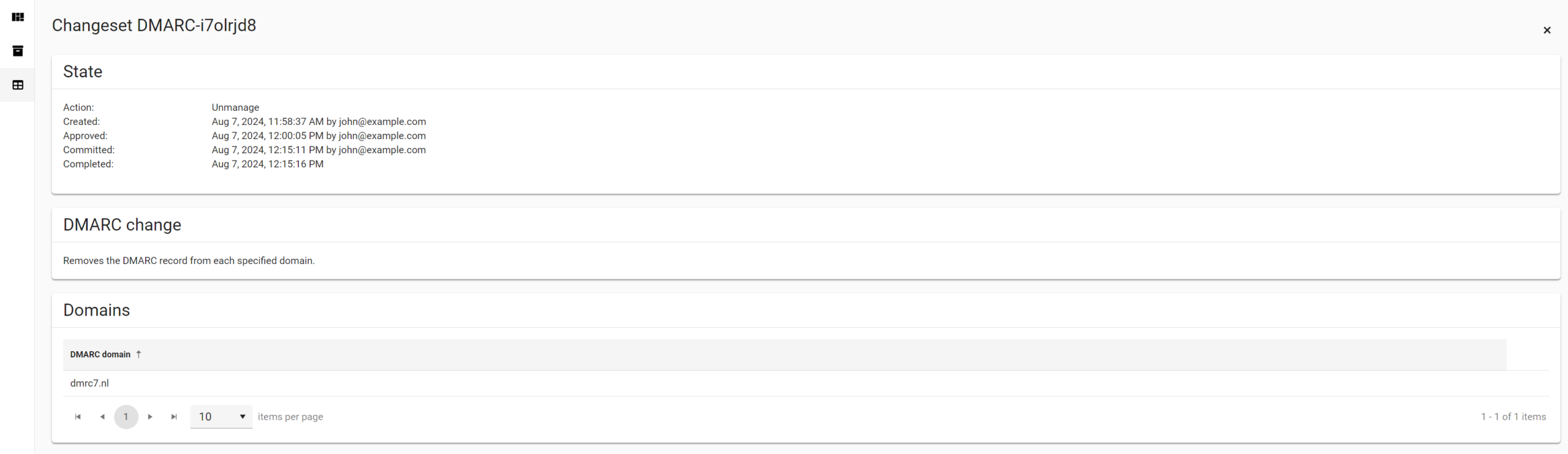Select the table view icon in the sidebar
This screenshot has height=454, width=1568.
click(18, 85)
